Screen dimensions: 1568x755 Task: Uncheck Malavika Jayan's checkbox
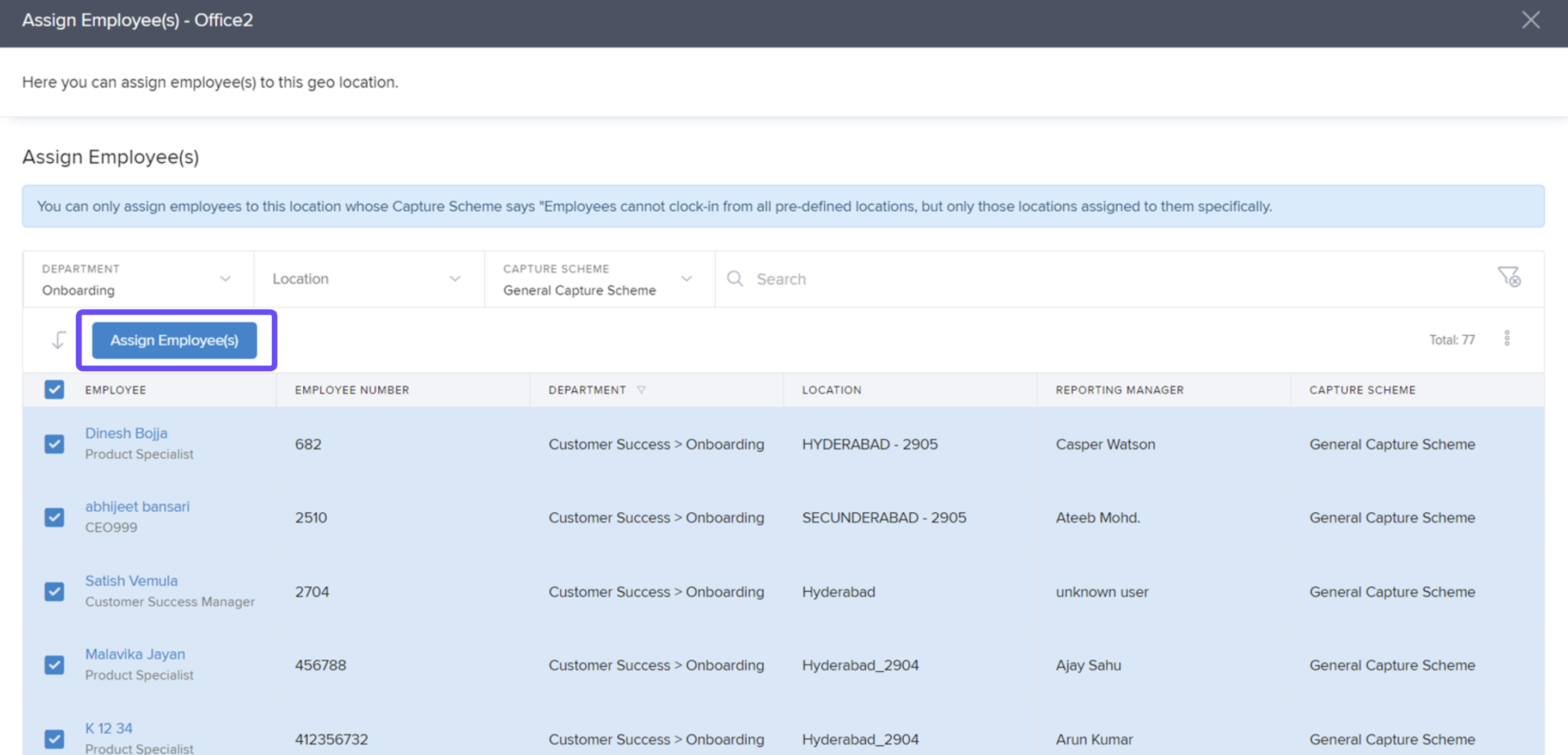[54, 665]
